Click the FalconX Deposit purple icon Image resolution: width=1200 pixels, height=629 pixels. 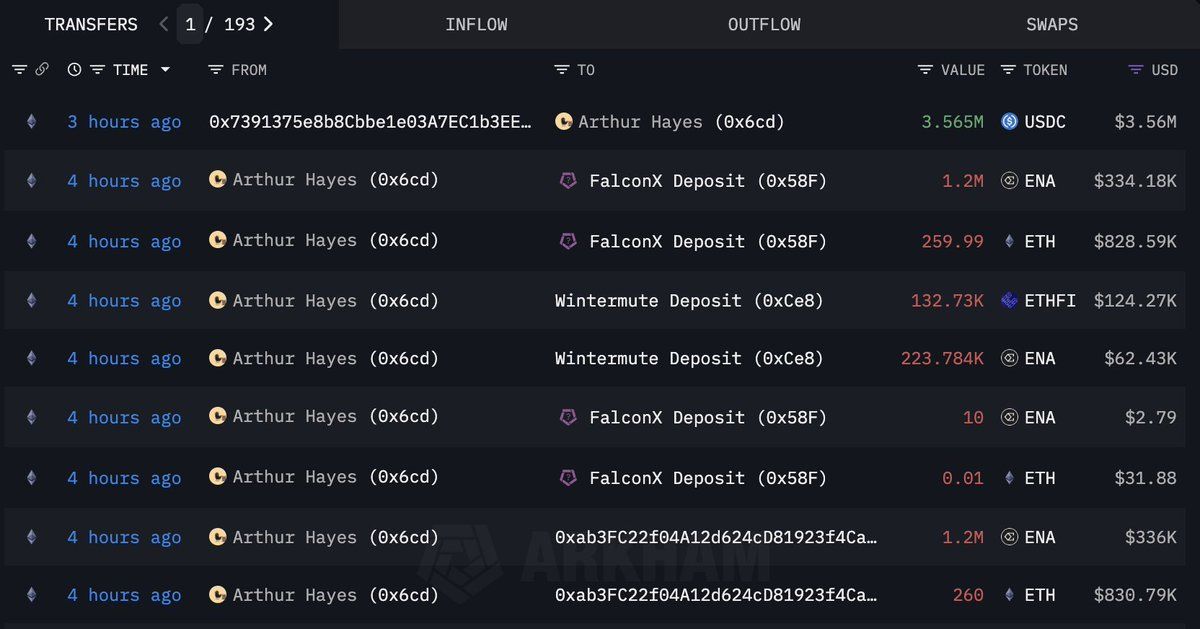pyautogui.click(x=568, y=180)
